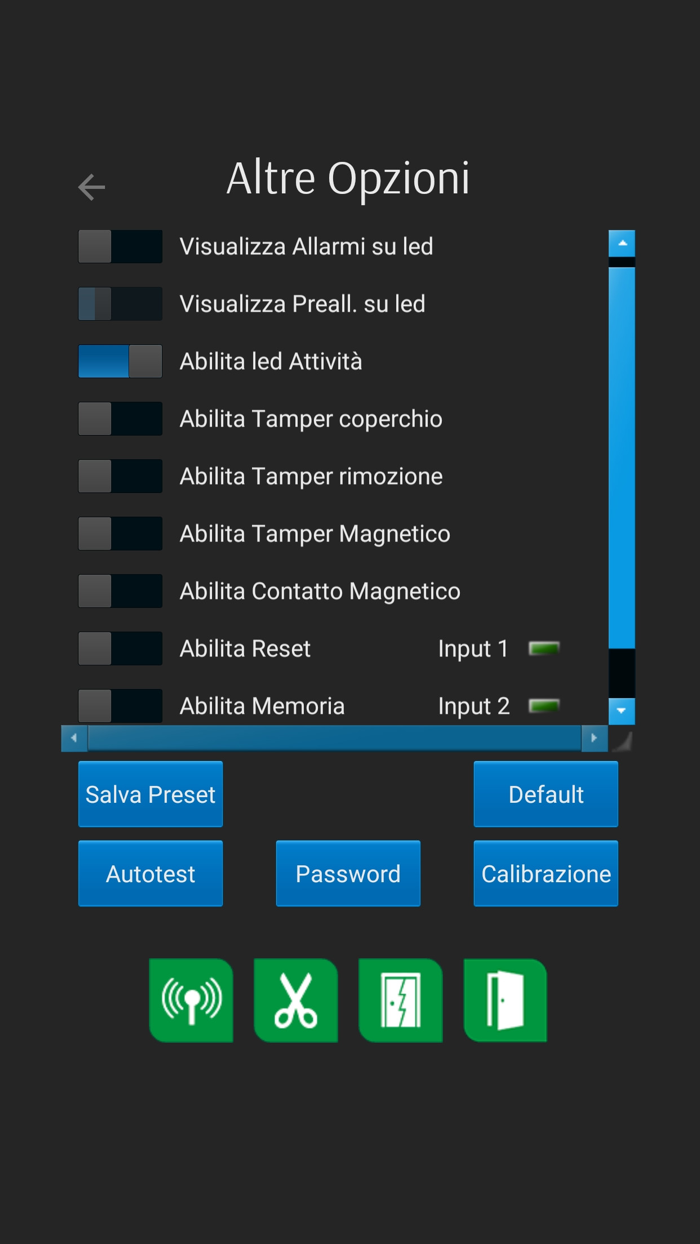Enable Visualizza Allarmi su led
This screenshot has height=1244, width=700.
(x=120, y=246)
